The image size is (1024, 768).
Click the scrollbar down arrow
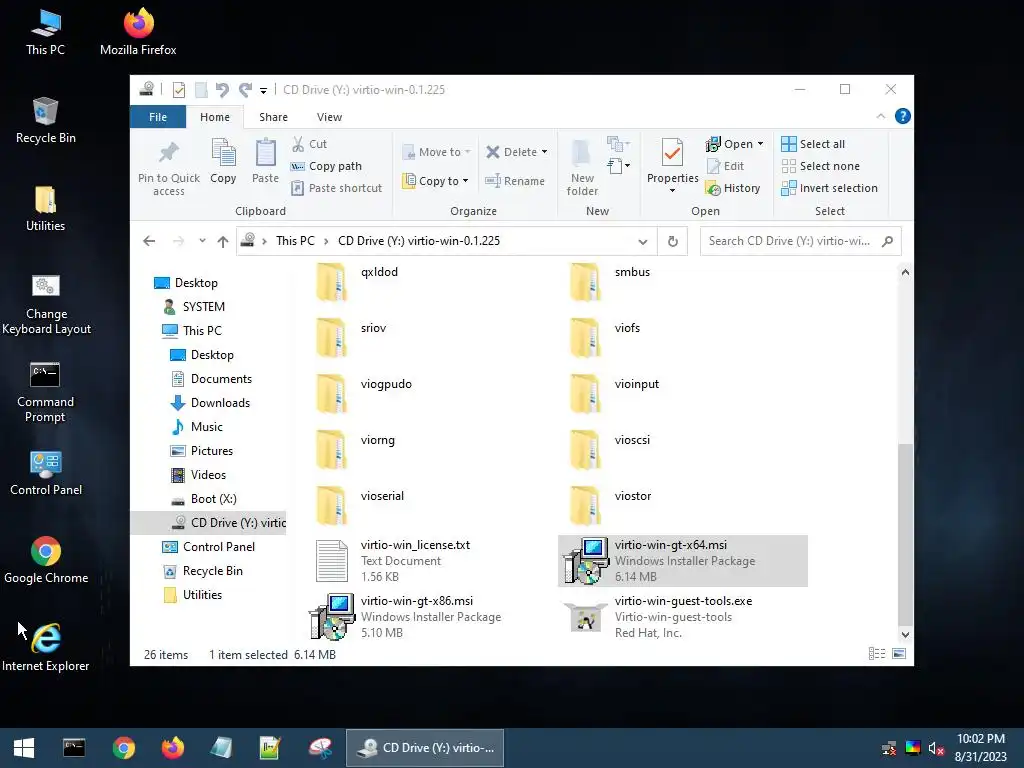(904, 635)
